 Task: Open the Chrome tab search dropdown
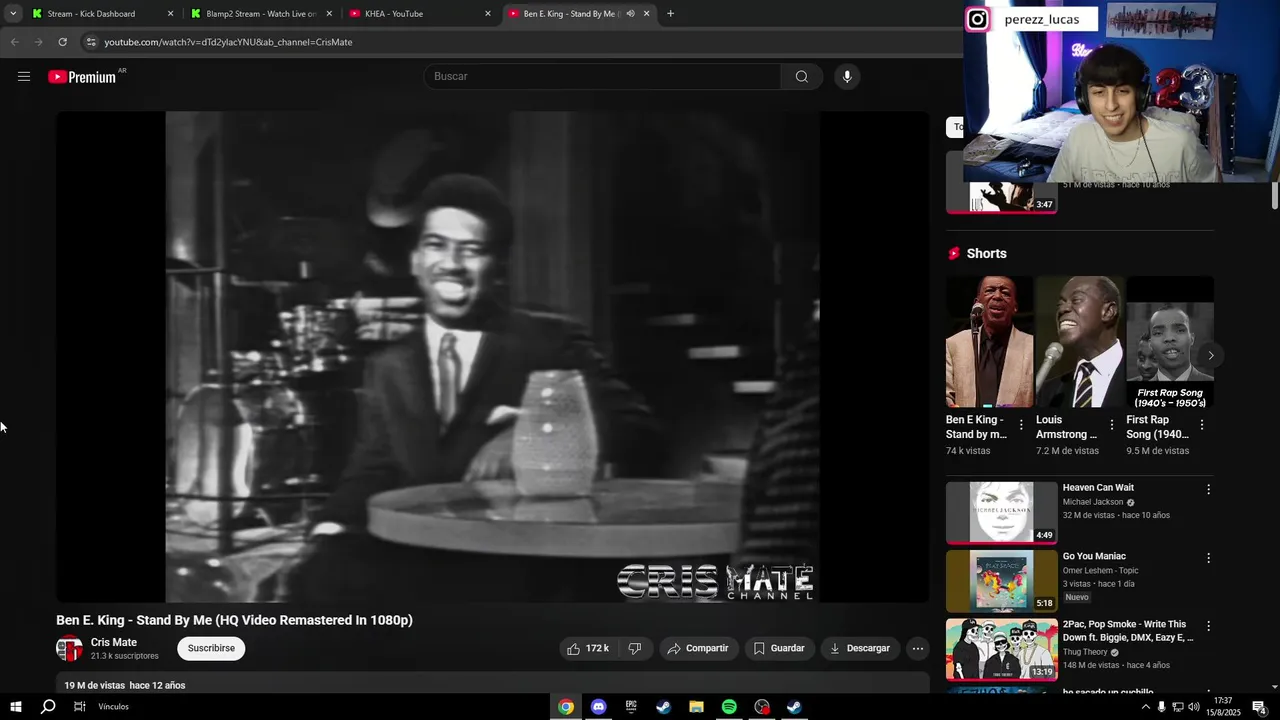coord(12,14)
